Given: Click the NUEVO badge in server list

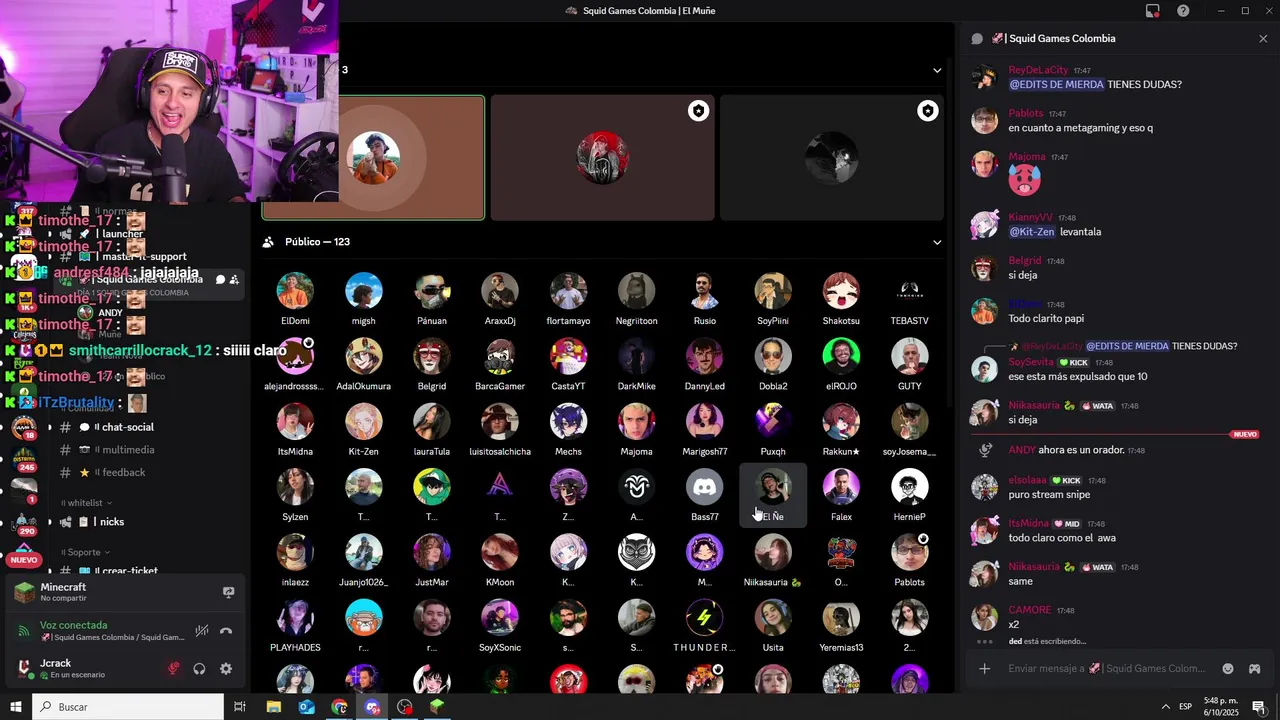Looking at the screenshot, I should pyautogui.click(x=24, y=560).
